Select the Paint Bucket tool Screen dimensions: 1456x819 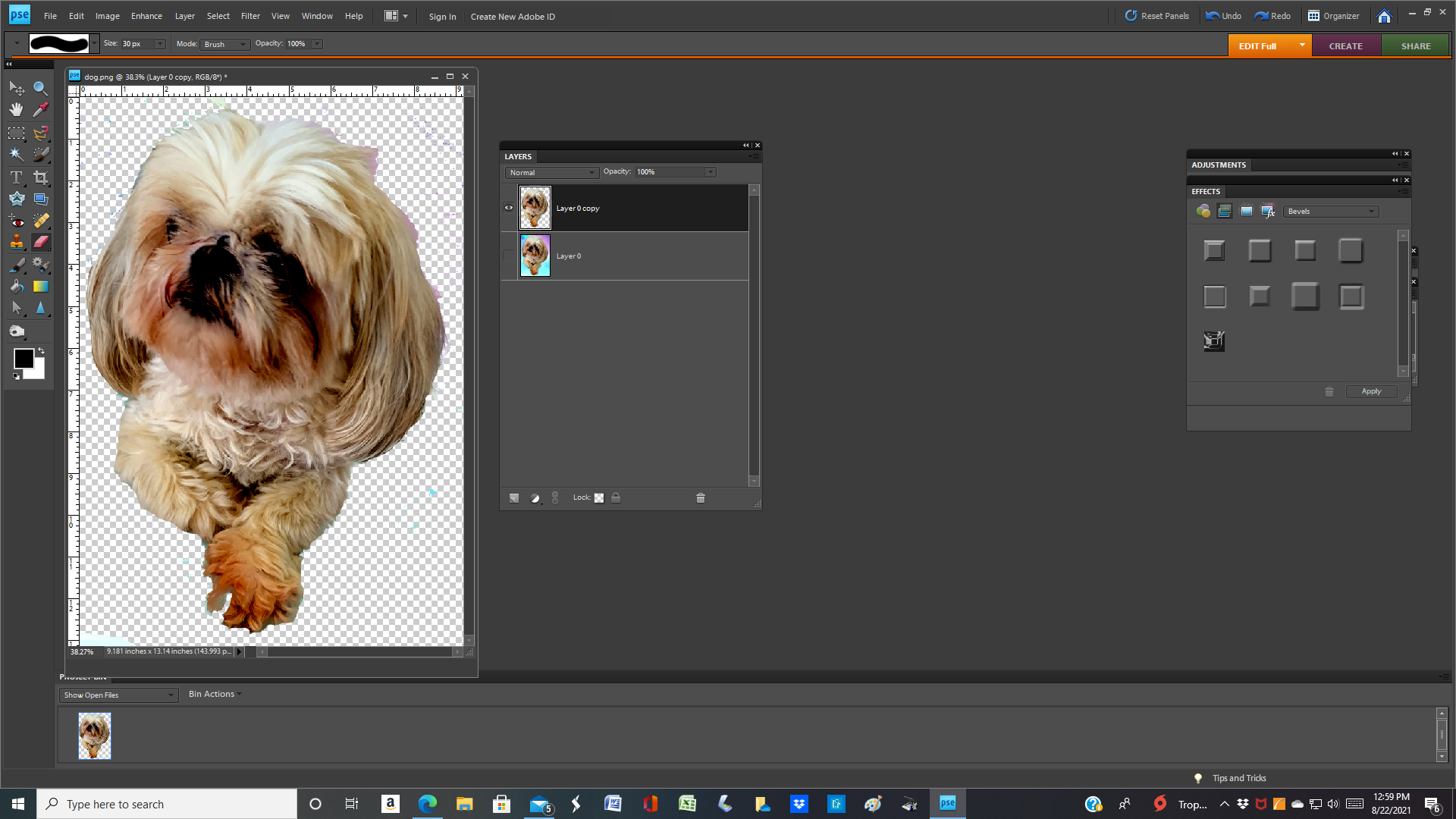coord(15,287)
